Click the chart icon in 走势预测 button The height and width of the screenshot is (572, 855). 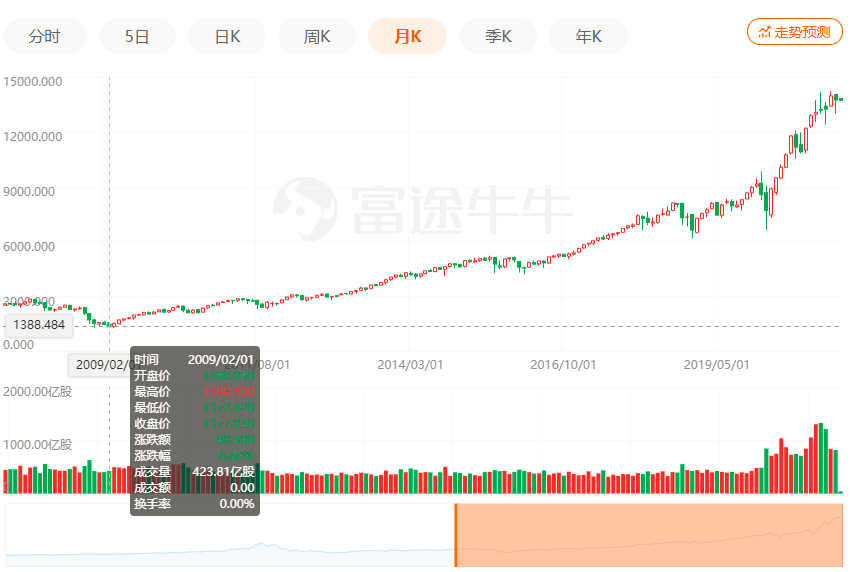tap(764, 32)
